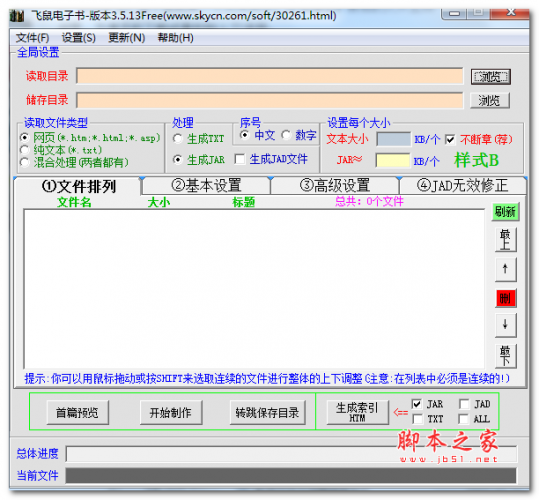Switch to the ③高级设置 tab
539x500 pixels.
pos(334,186)
